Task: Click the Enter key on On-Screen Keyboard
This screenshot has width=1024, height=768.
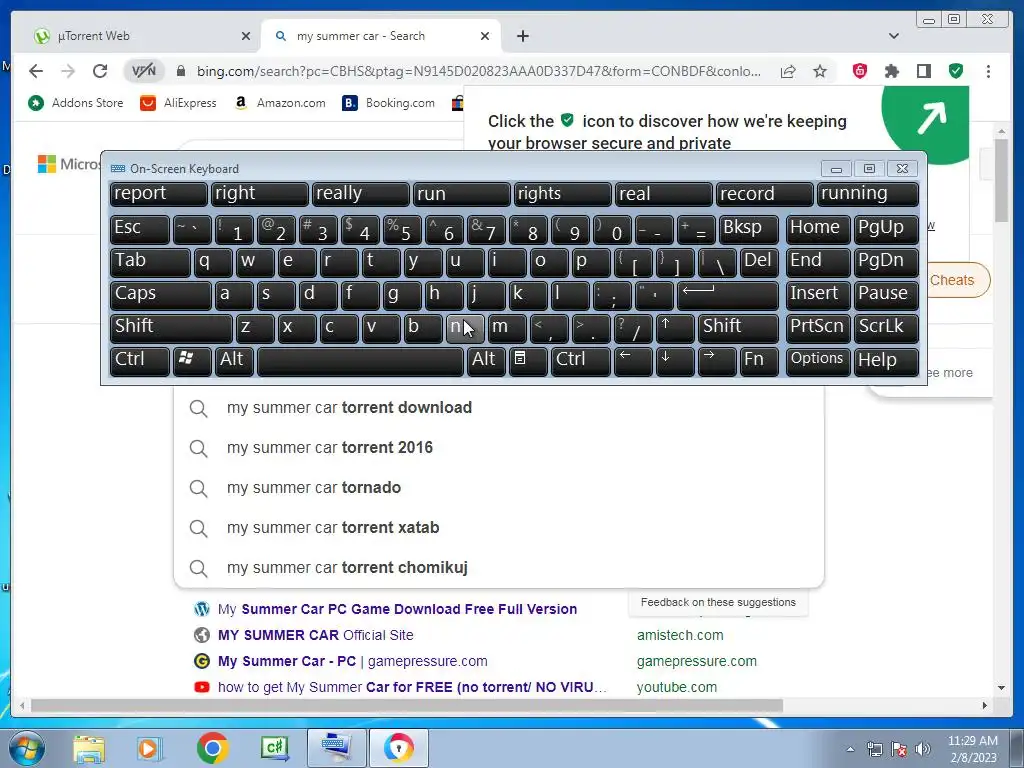Action: point(728,294)
